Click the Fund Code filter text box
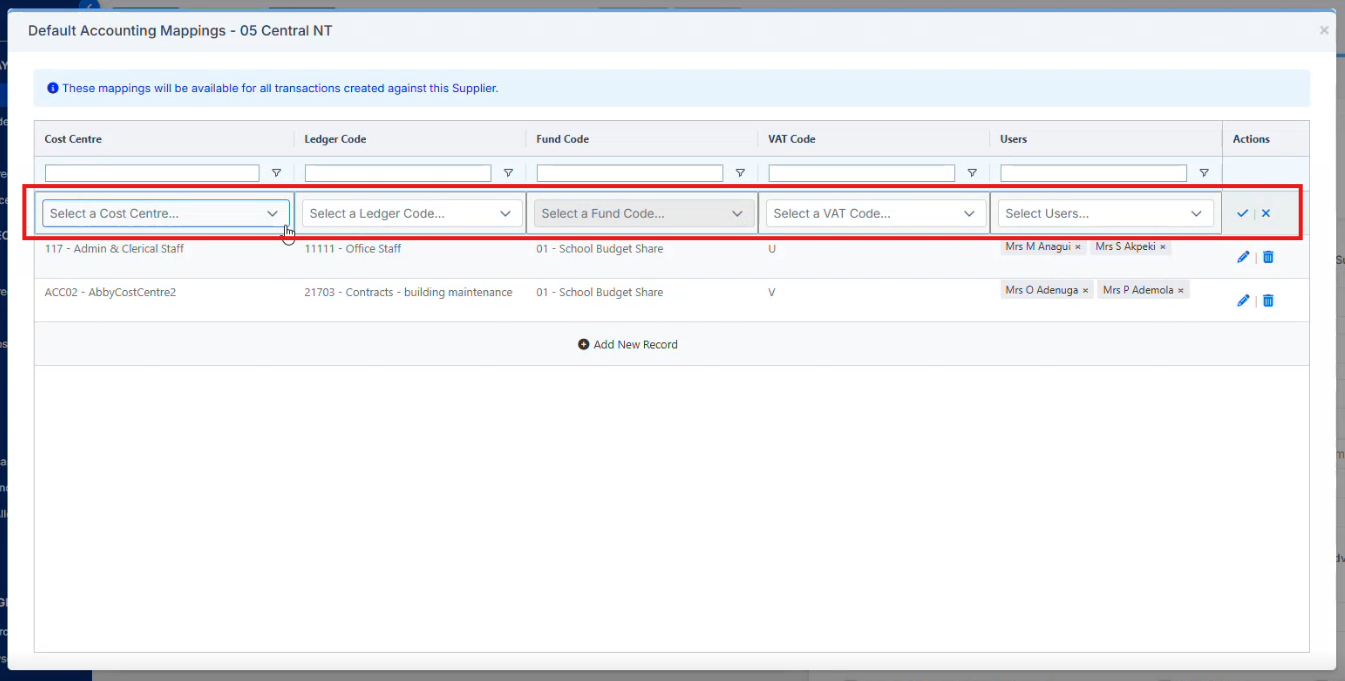The height and width of the screenshot is (681, 1345). pos(630,173)
